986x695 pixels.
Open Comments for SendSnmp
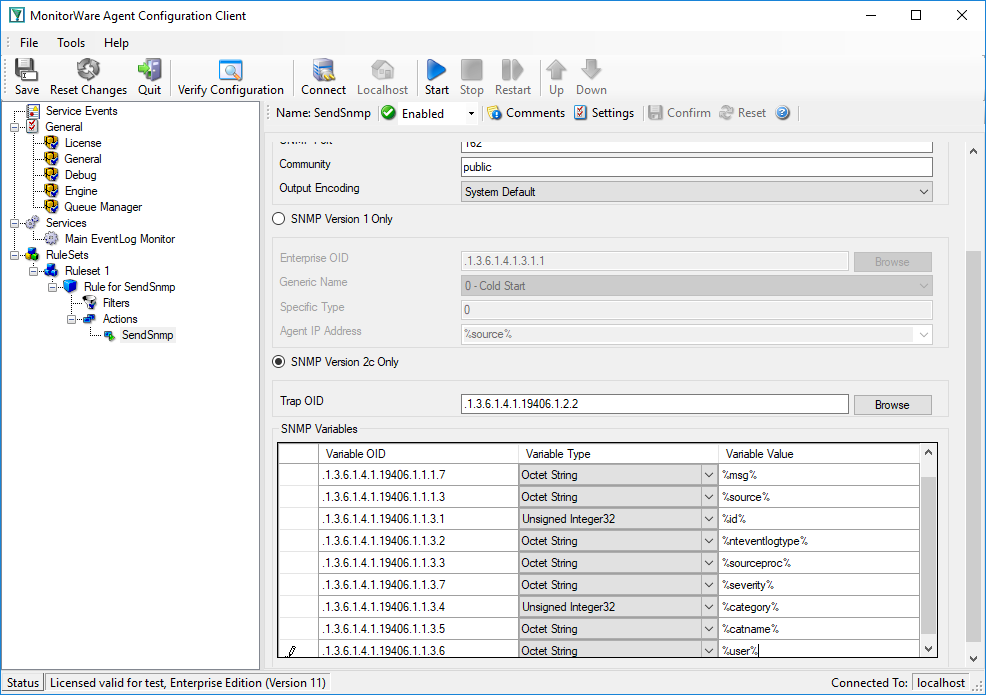[526, 113]
